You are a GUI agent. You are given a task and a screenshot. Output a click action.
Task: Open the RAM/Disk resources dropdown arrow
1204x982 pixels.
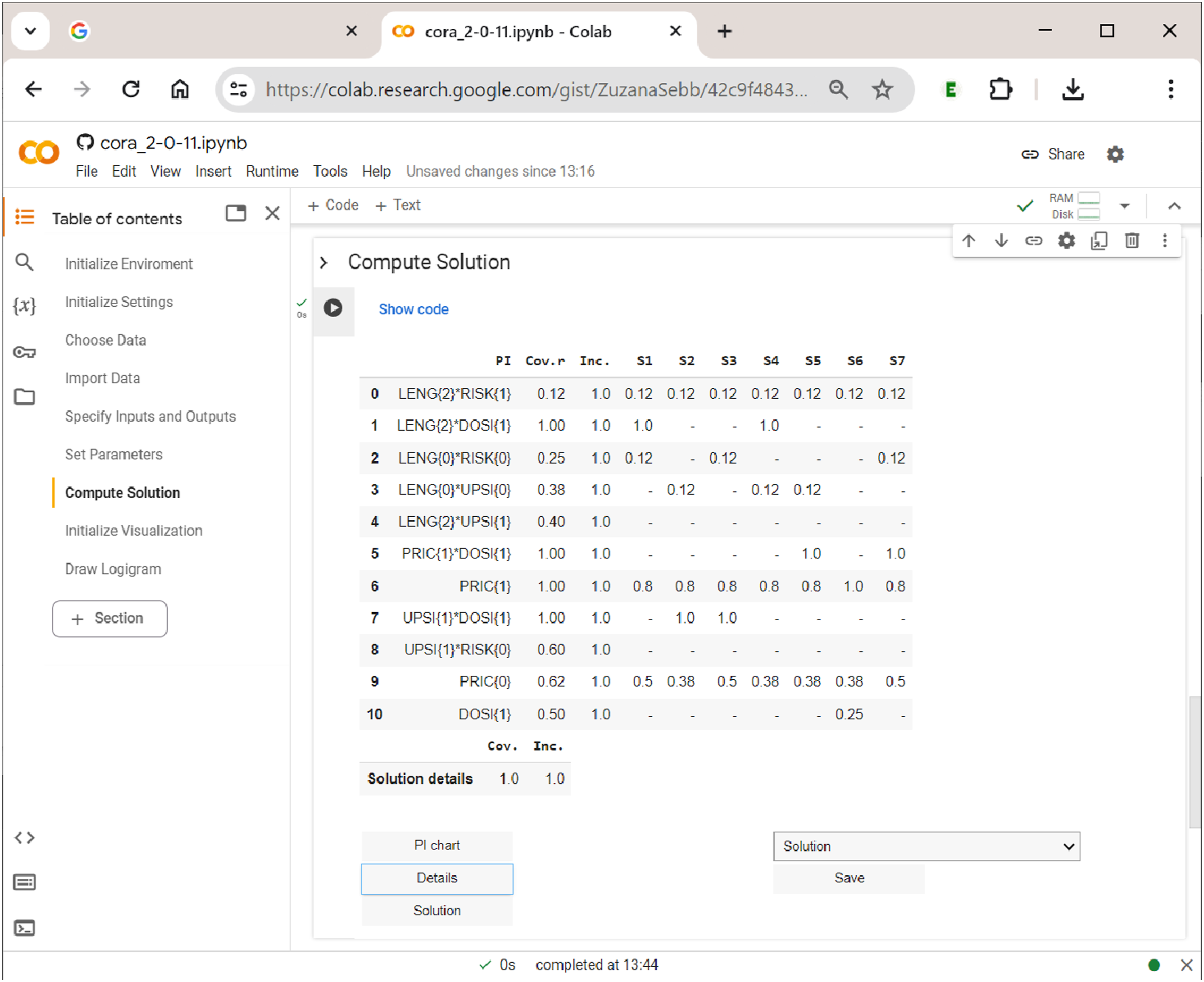coord(1124,206)
